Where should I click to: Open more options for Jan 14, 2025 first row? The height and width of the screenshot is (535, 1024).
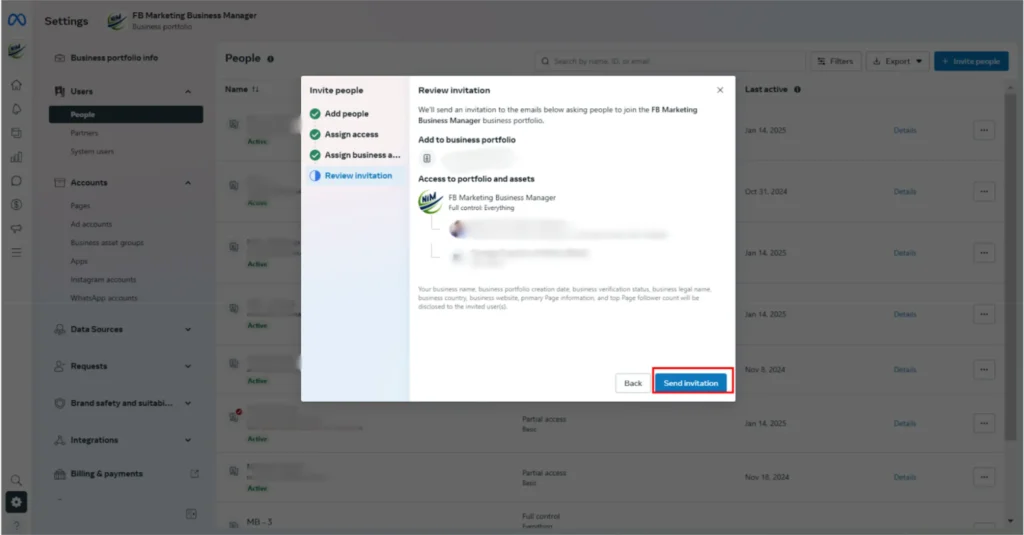point(984,130)
